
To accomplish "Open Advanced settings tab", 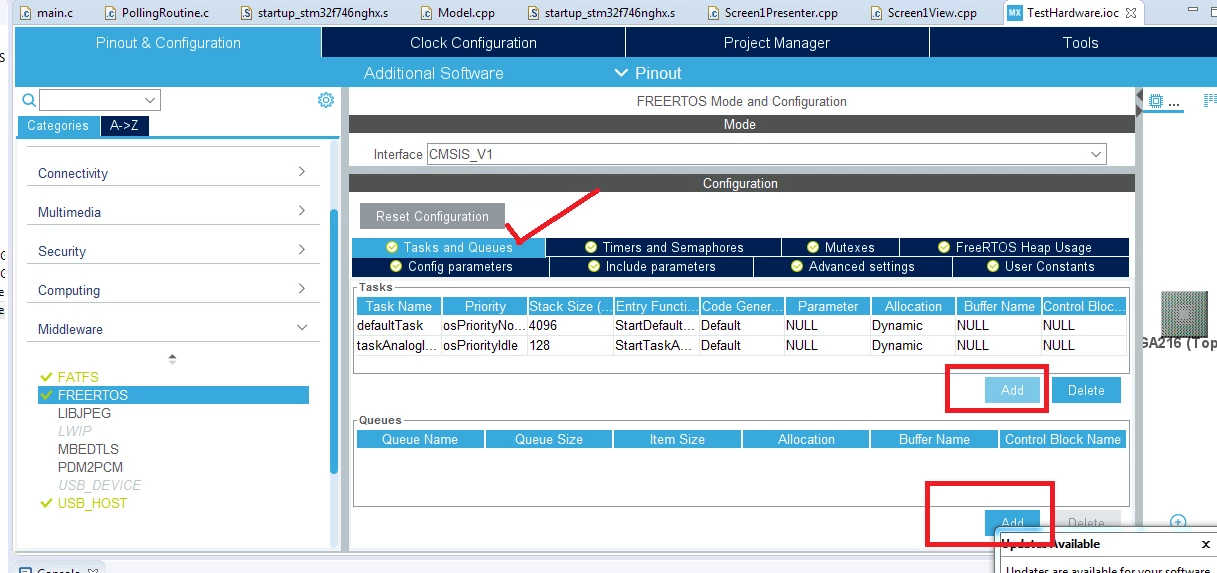I will [x=852, y=267].
